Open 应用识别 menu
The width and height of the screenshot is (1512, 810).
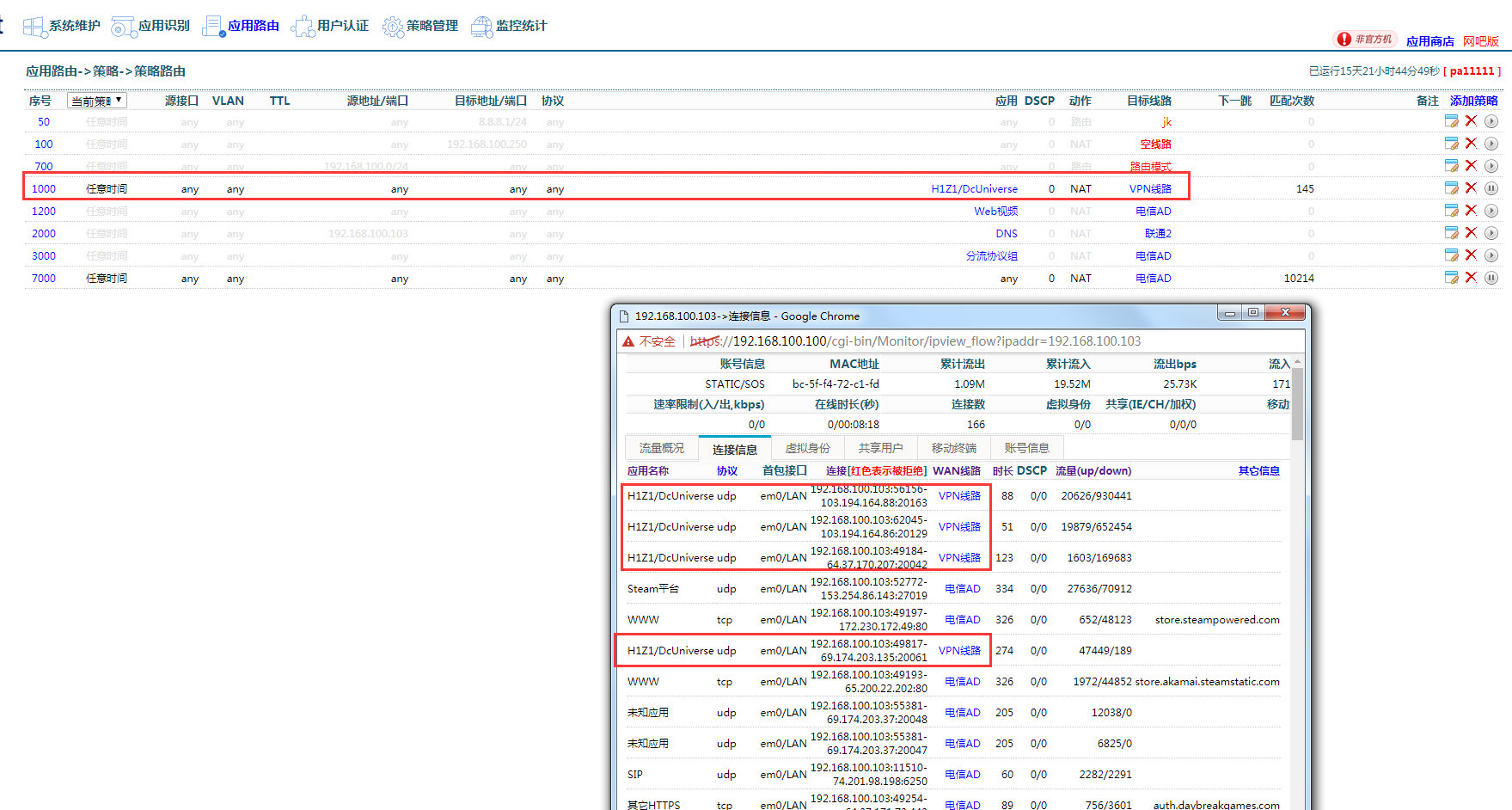tap(150, 26)
